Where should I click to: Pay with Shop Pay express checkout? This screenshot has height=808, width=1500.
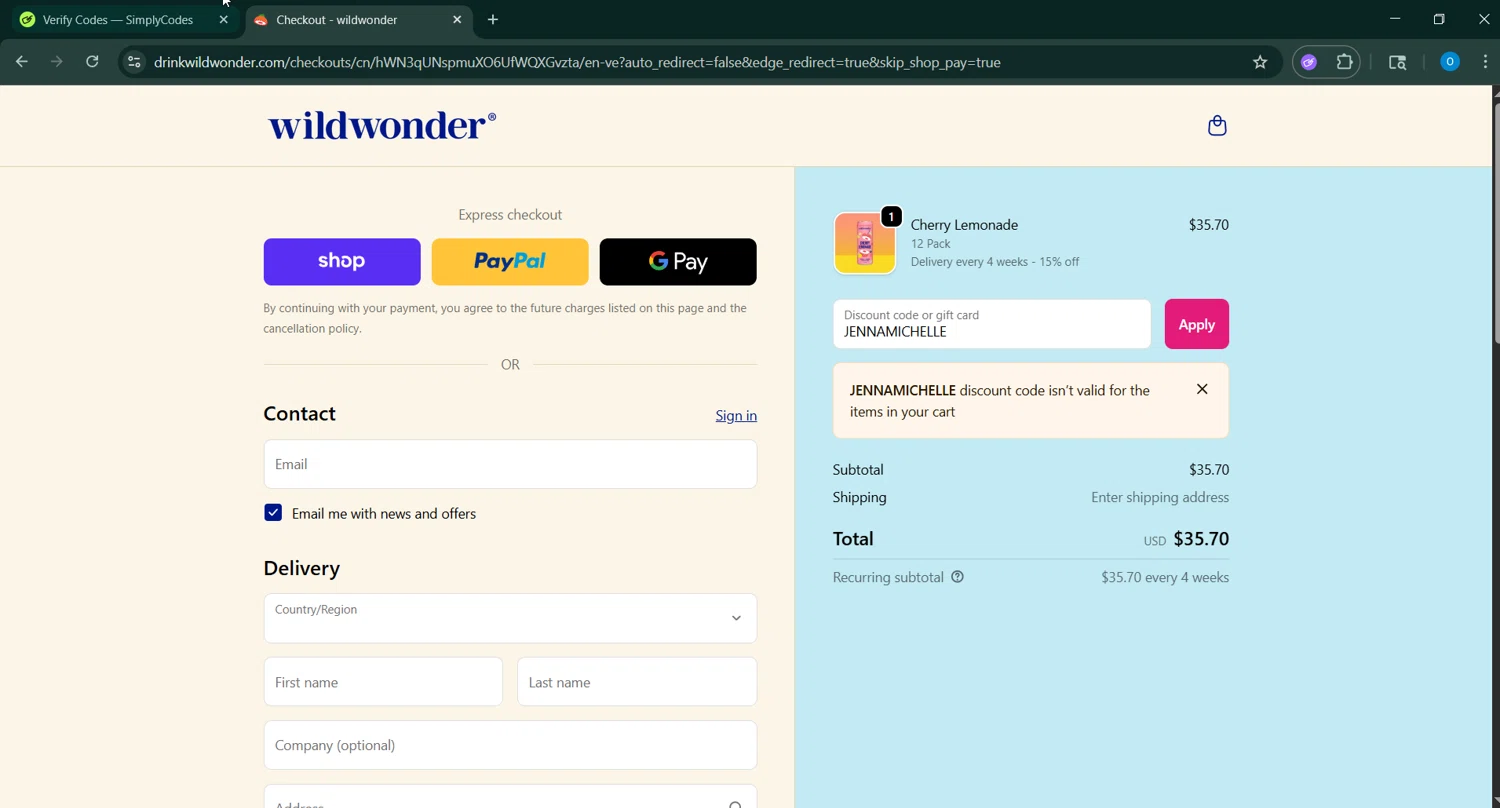pos(342,262)
